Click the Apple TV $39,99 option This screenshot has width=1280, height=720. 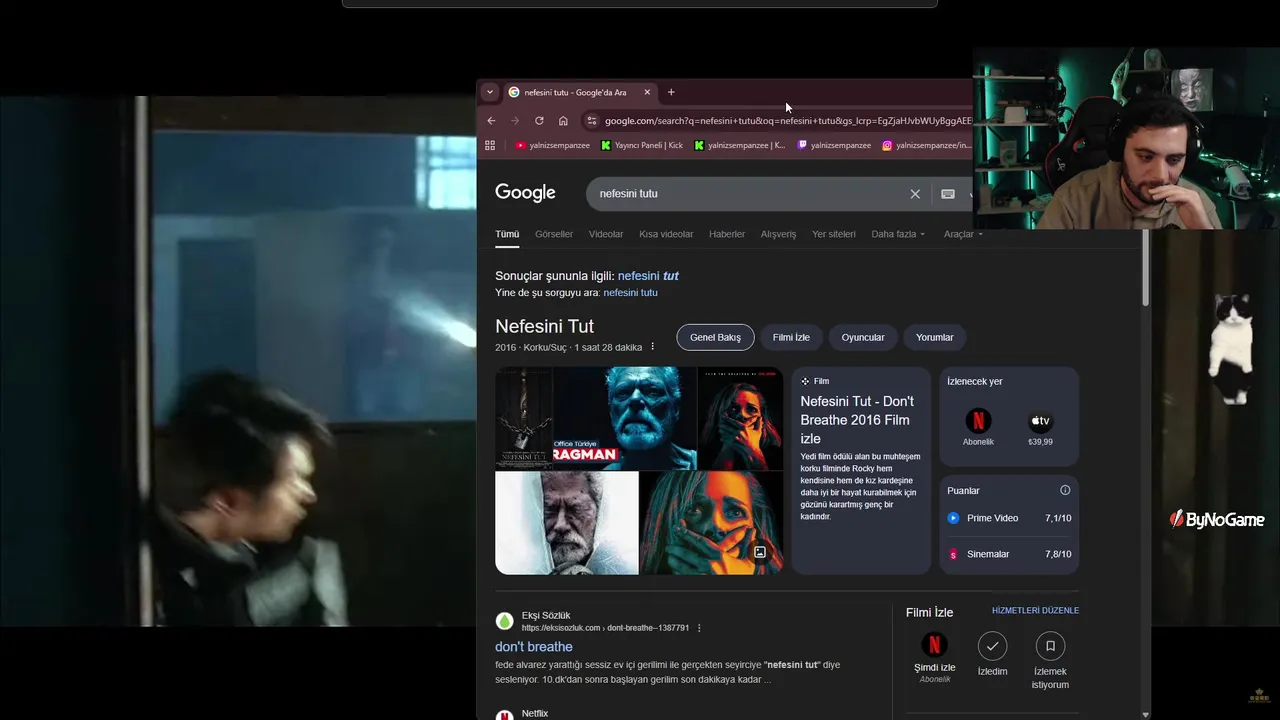click(x=1040, y=427)
